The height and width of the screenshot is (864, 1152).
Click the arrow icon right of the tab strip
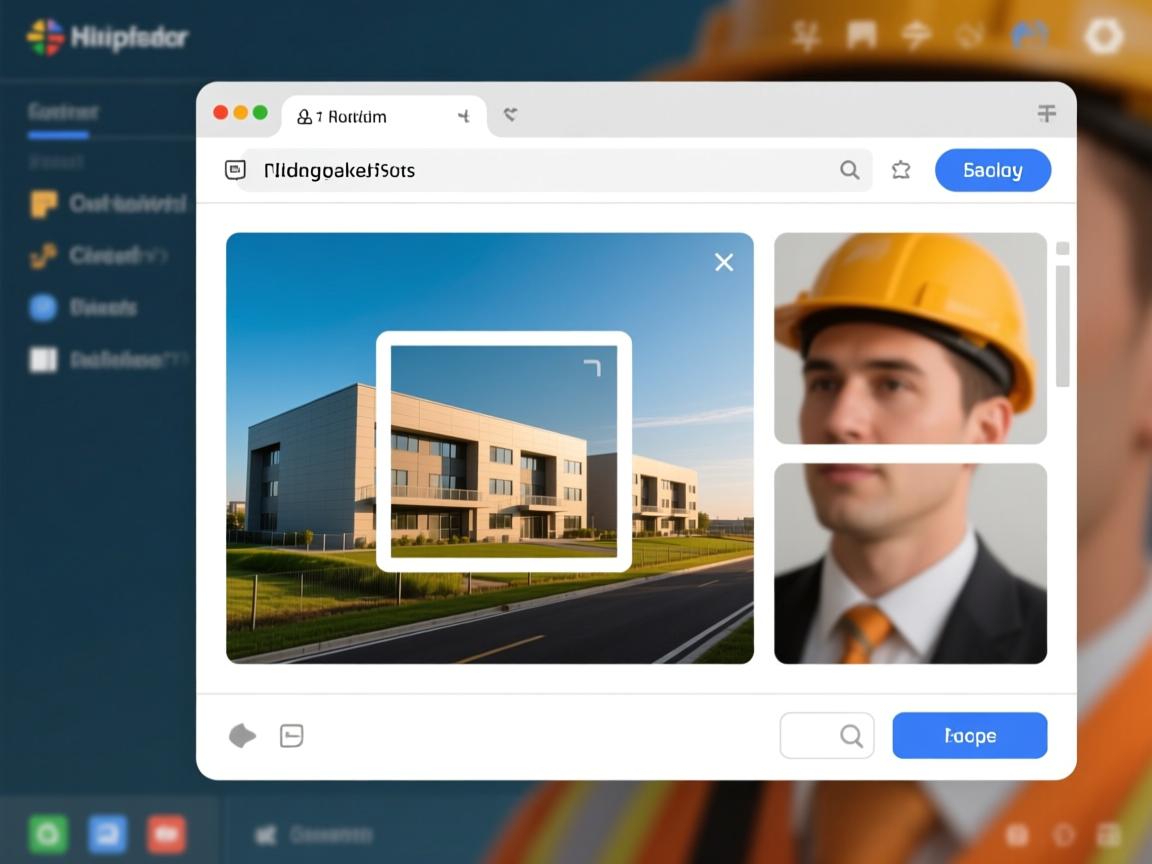[x=510, y=115]
